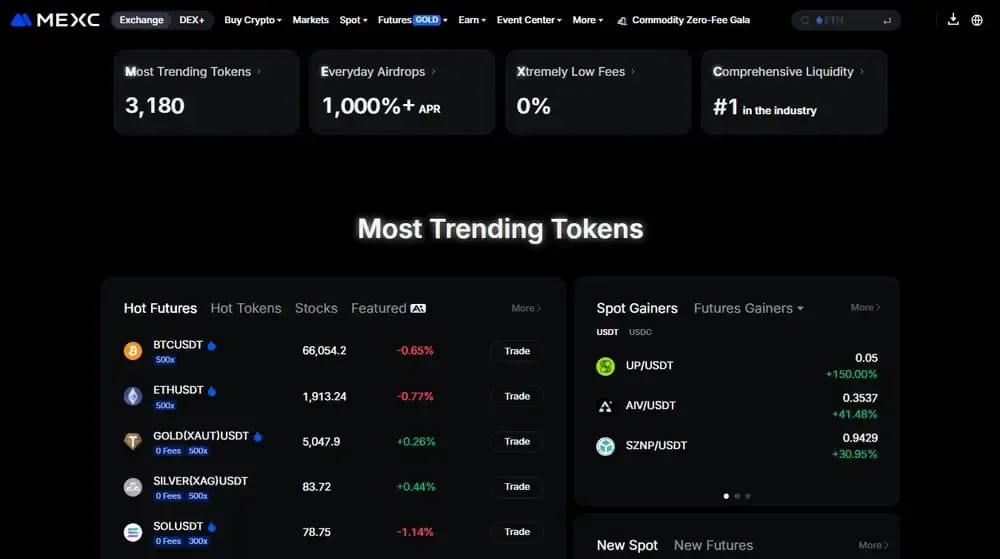Click Trade button for GOLD(XAUT)USDT
This screenshot has width=1000, height=559.
517,441
